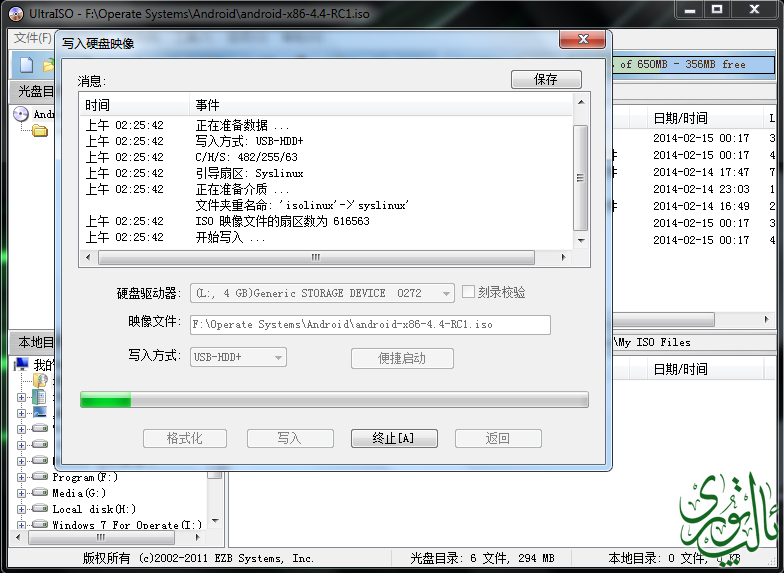Click the UltraISO app icon in the title bar
The height and width of the screenshot is (573, 784).
coord(16,14)
